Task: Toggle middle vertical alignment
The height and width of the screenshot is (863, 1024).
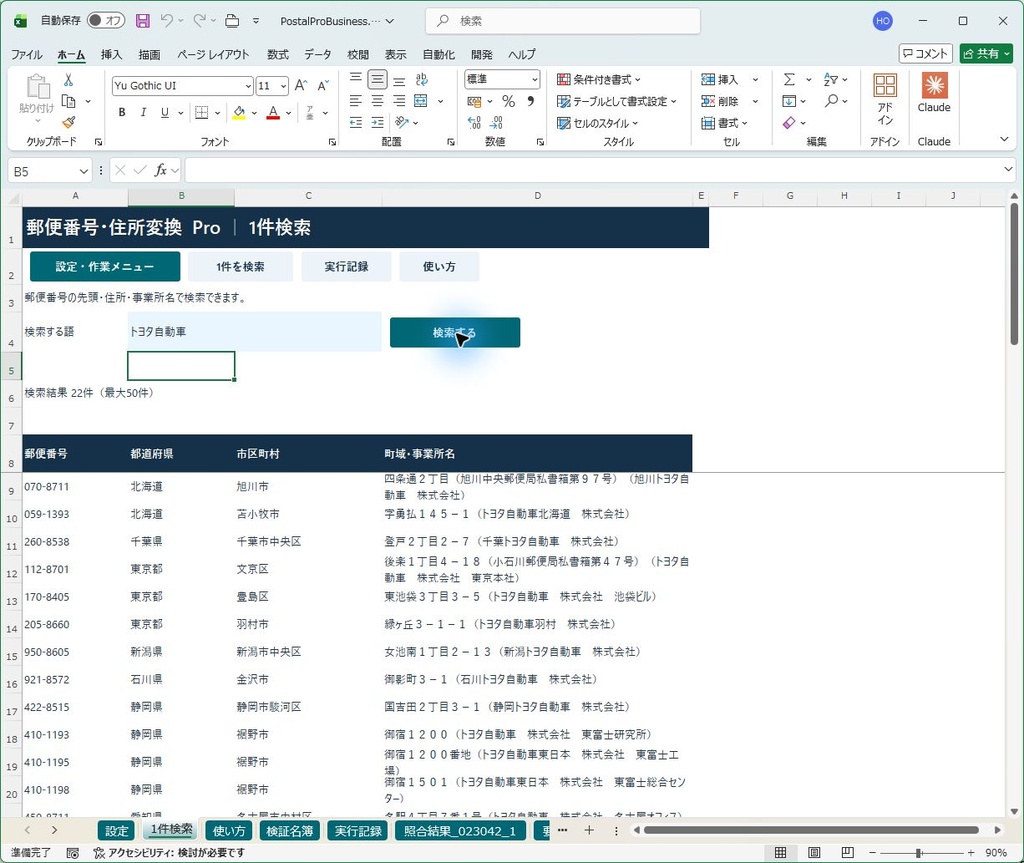Action: [377, 80]
